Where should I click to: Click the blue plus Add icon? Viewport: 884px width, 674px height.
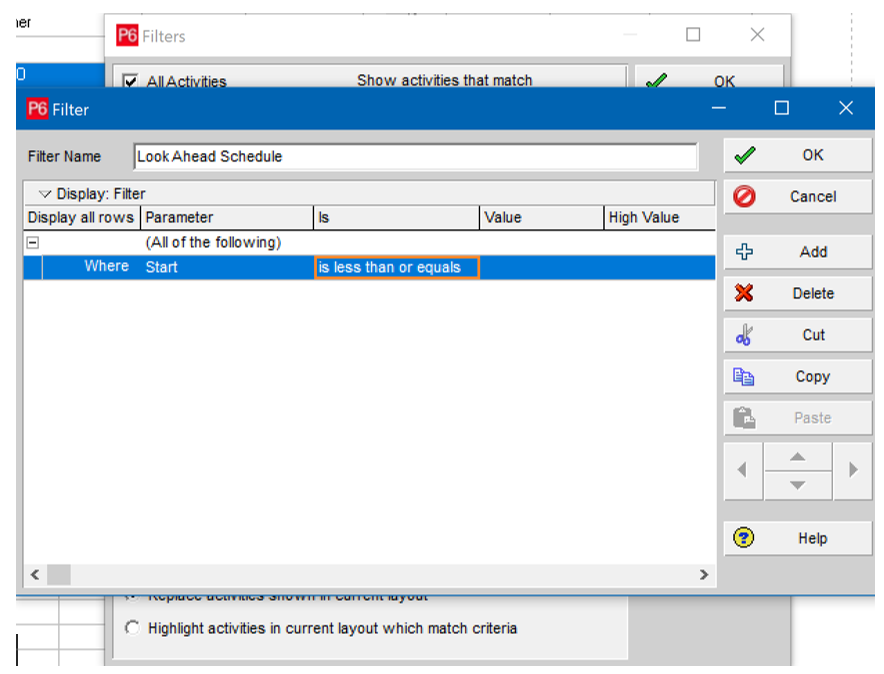click(x=744, y=252)
